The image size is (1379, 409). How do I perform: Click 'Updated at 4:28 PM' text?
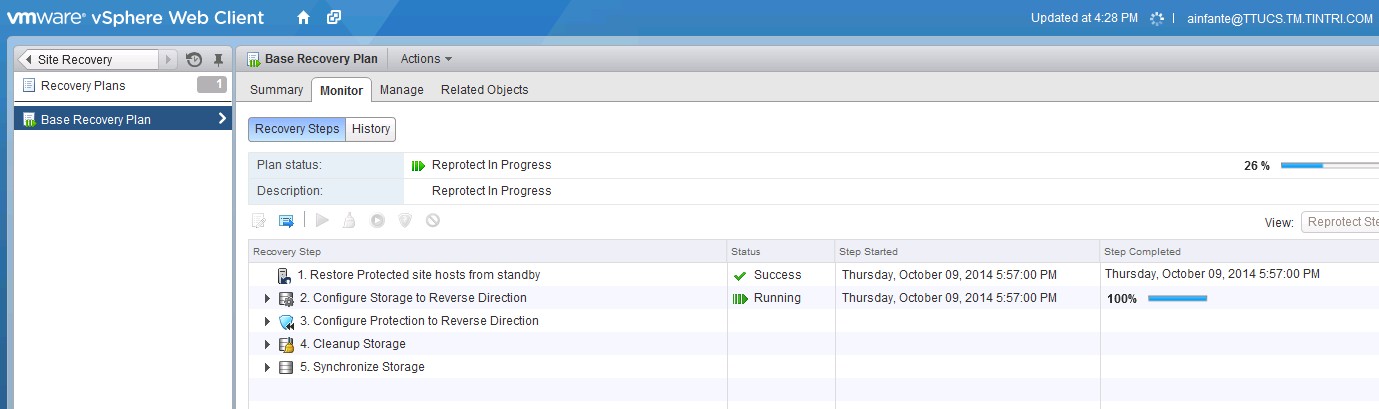(x=1084, y=18)
